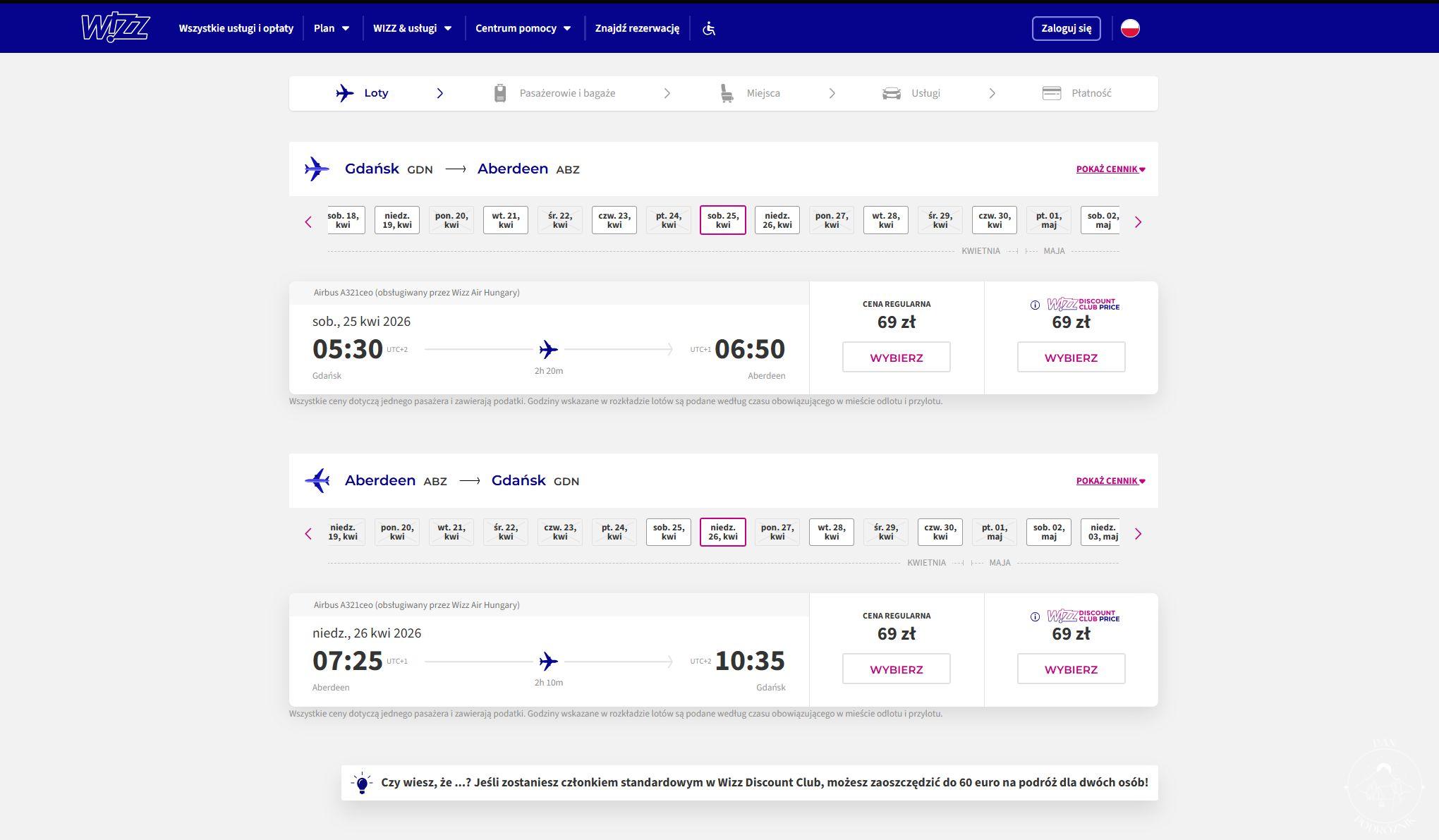Show next dates for Aberdeen–Gdańsk
The height and width of the screenshot is (840, 1439).
[x=1138, y=534]
